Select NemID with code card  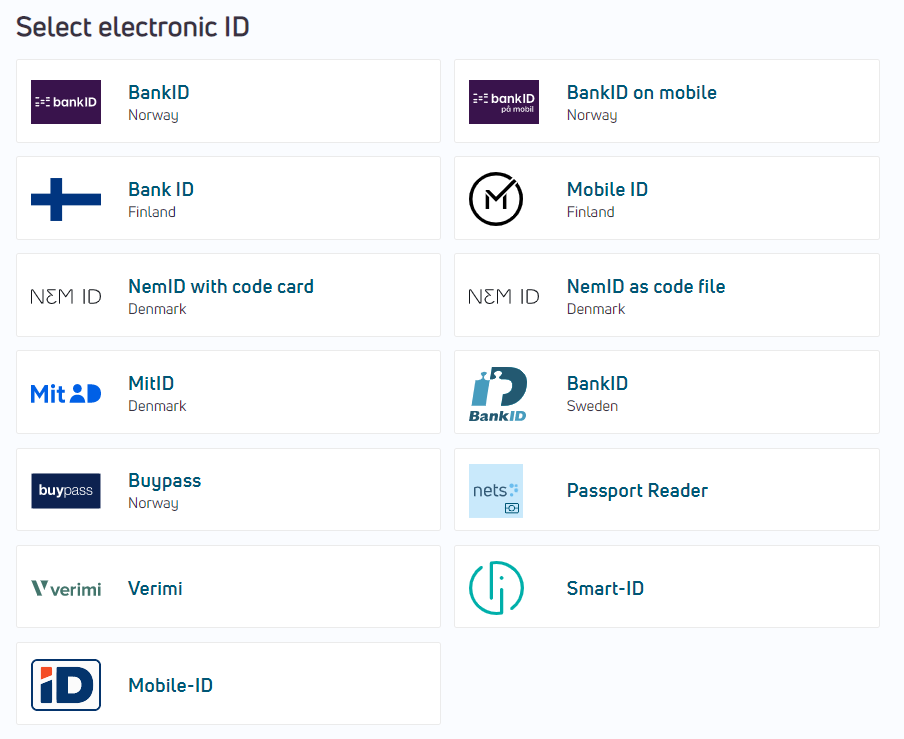228,295
